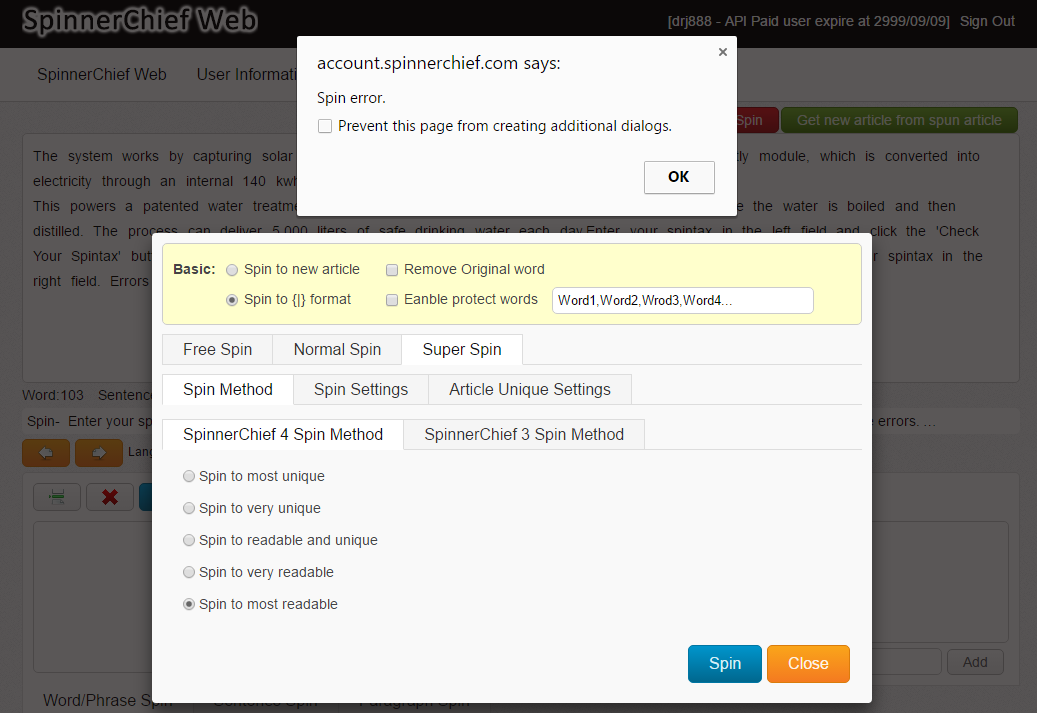The image size is (1037, 713).
Task: Pick the Spin to very readable option
Action: (189, 573)
